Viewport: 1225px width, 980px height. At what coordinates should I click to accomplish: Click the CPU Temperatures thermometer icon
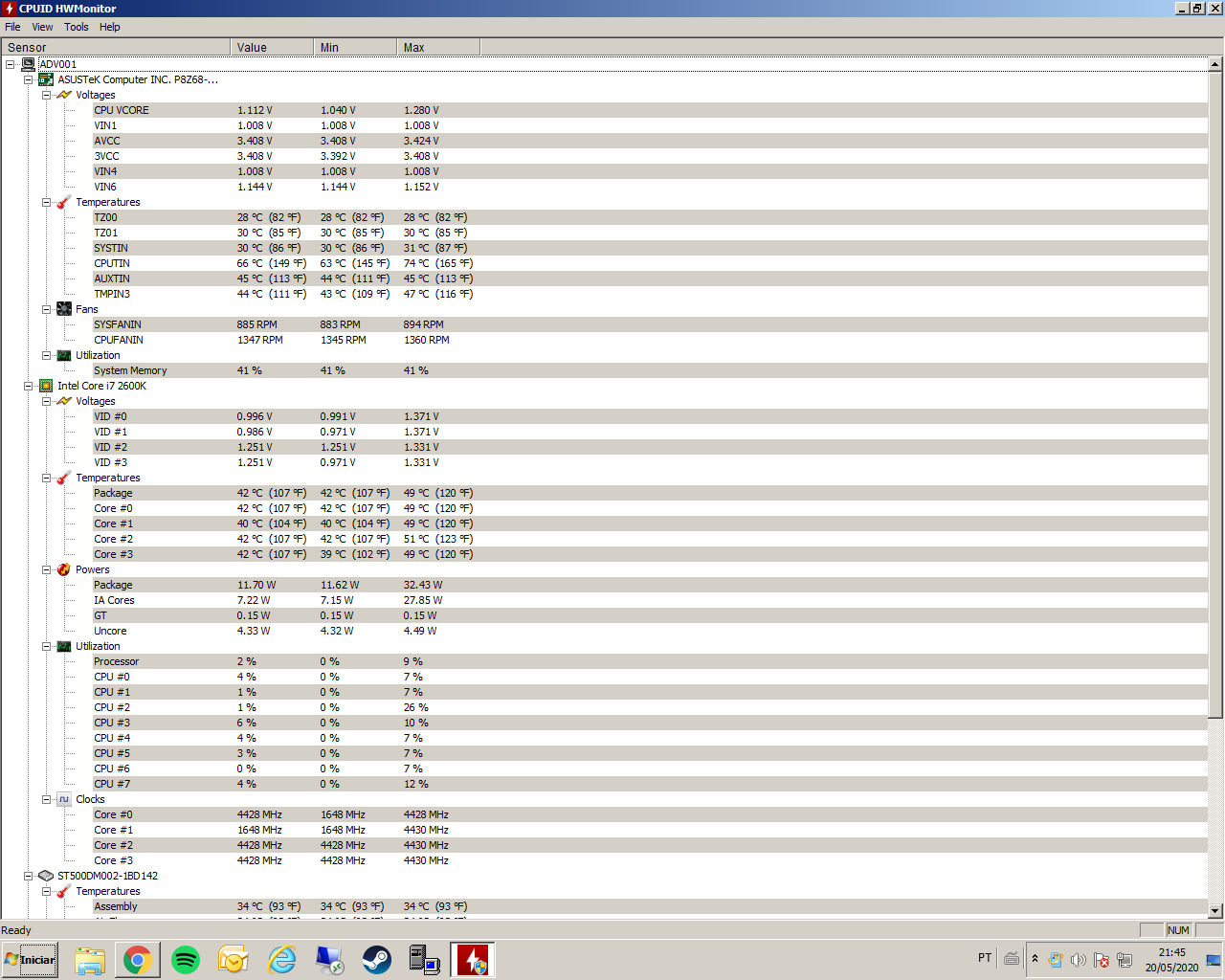tap(64, 478)
